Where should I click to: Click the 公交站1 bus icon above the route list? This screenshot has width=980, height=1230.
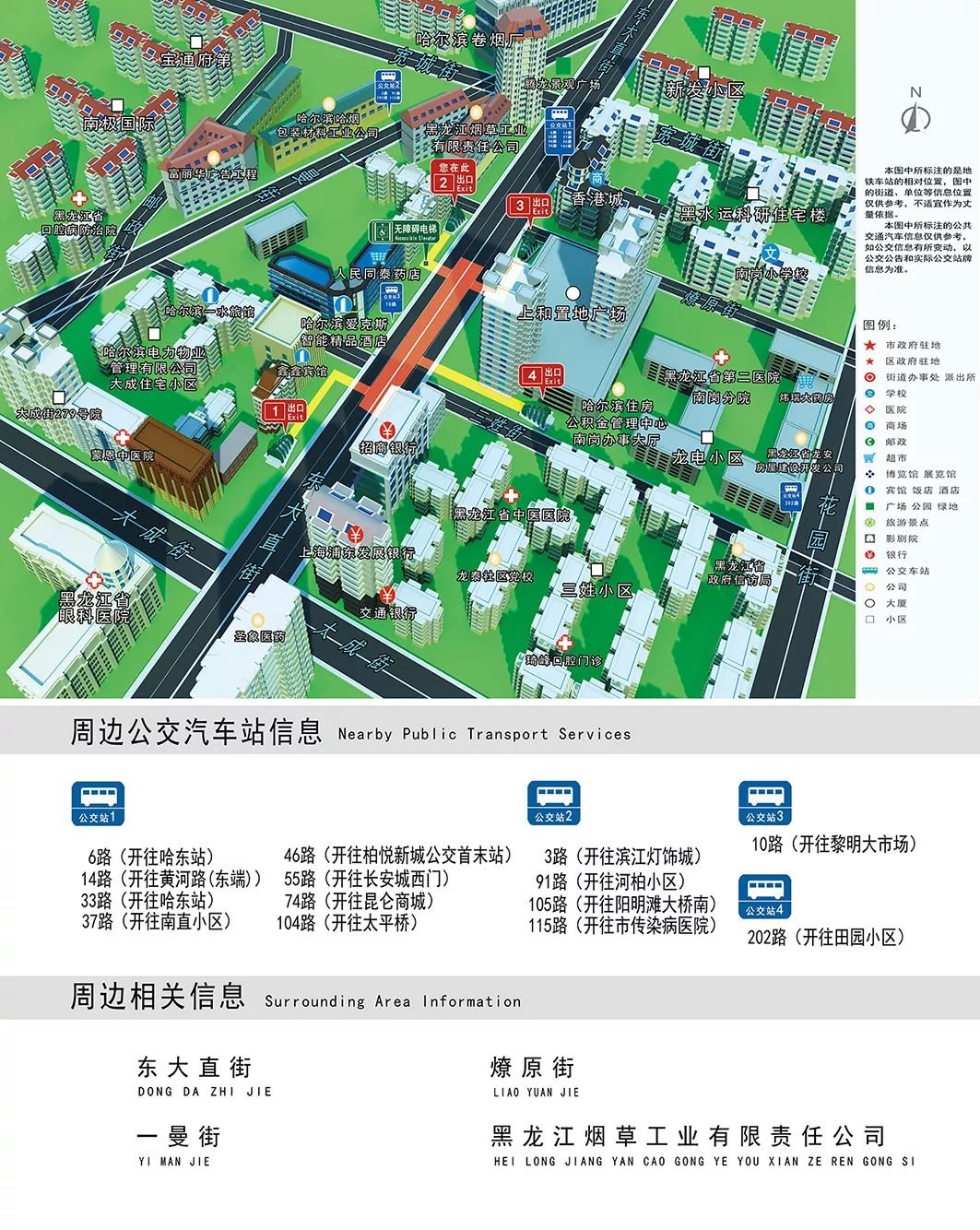[x=98, y=803]
